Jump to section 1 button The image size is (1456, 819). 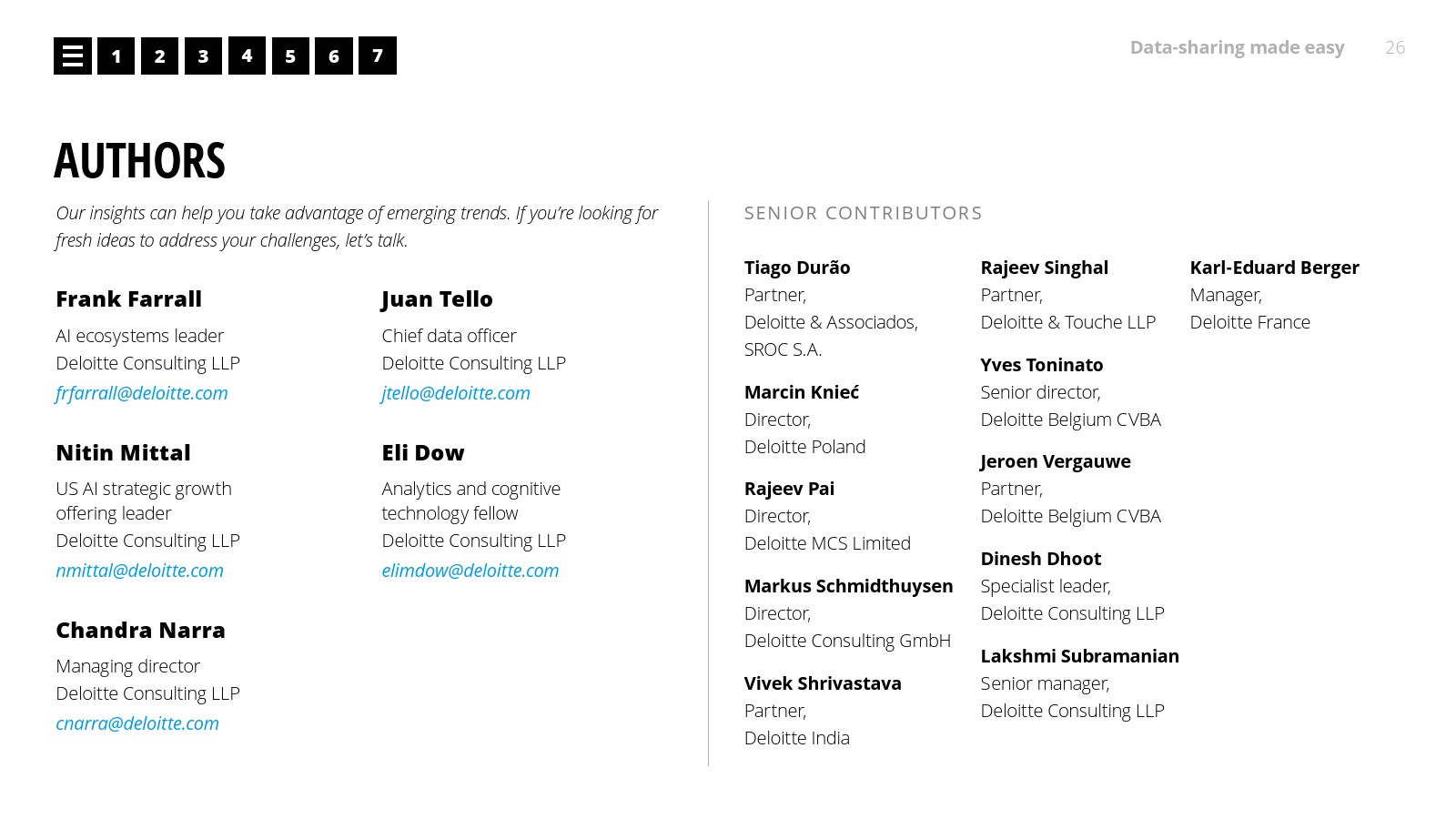coord(116,56)
